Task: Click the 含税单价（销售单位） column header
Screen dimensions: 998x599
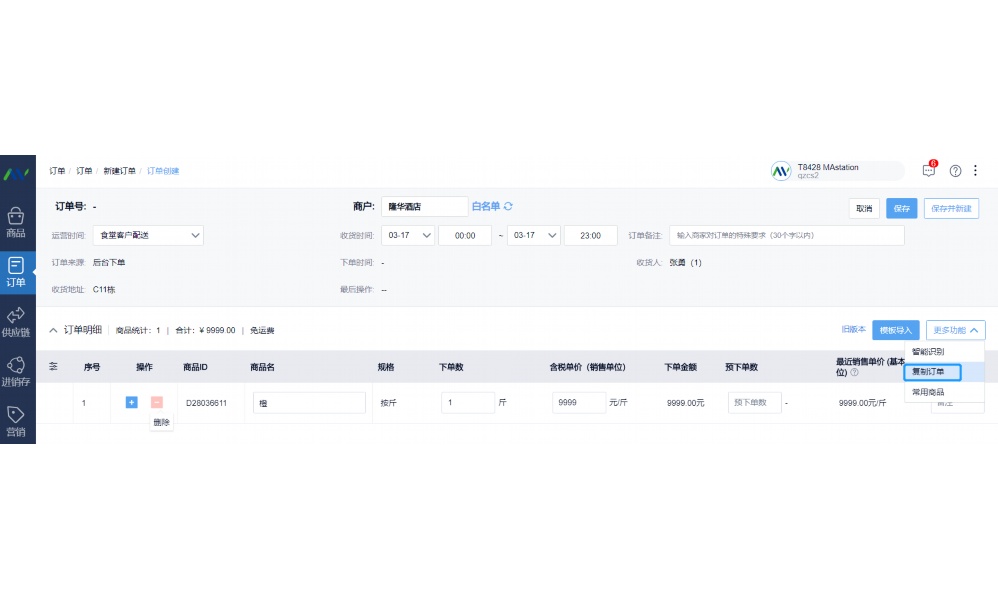Action: [587, 367]
